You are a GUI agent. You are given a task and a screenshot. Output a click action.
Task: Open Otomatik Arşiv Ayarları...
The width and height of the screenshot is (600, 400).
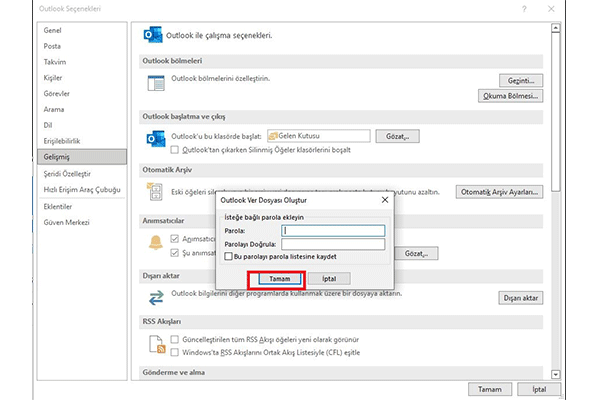(x=499, y=192)
